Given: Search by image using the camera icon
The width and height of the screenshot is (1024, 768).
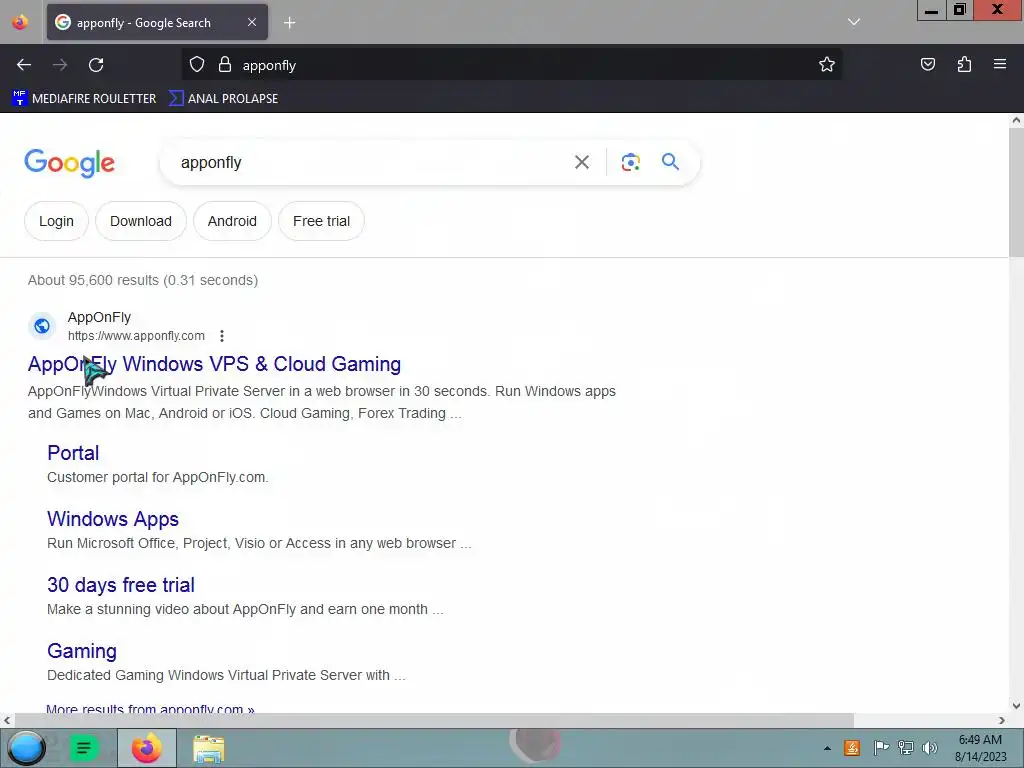Looking at the screenshot, I should click(630, 162).
